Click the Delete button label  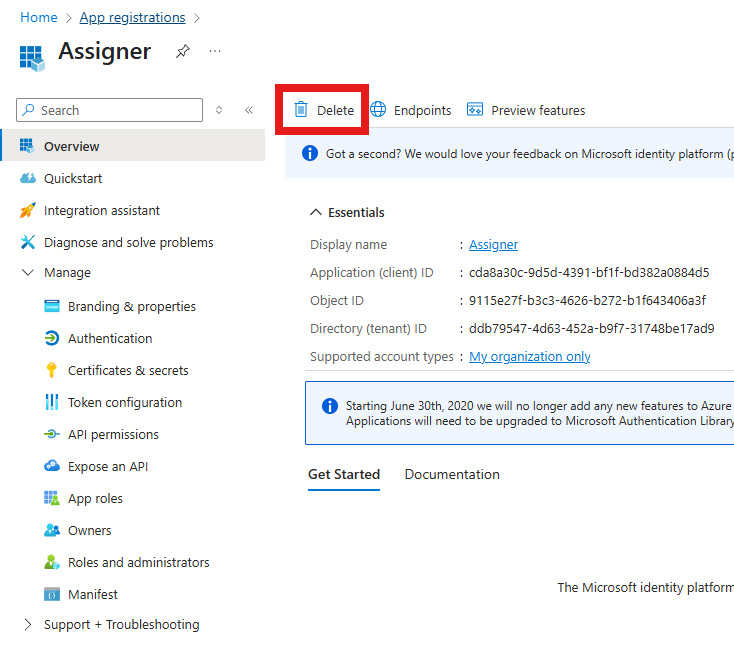click(335, 110)
